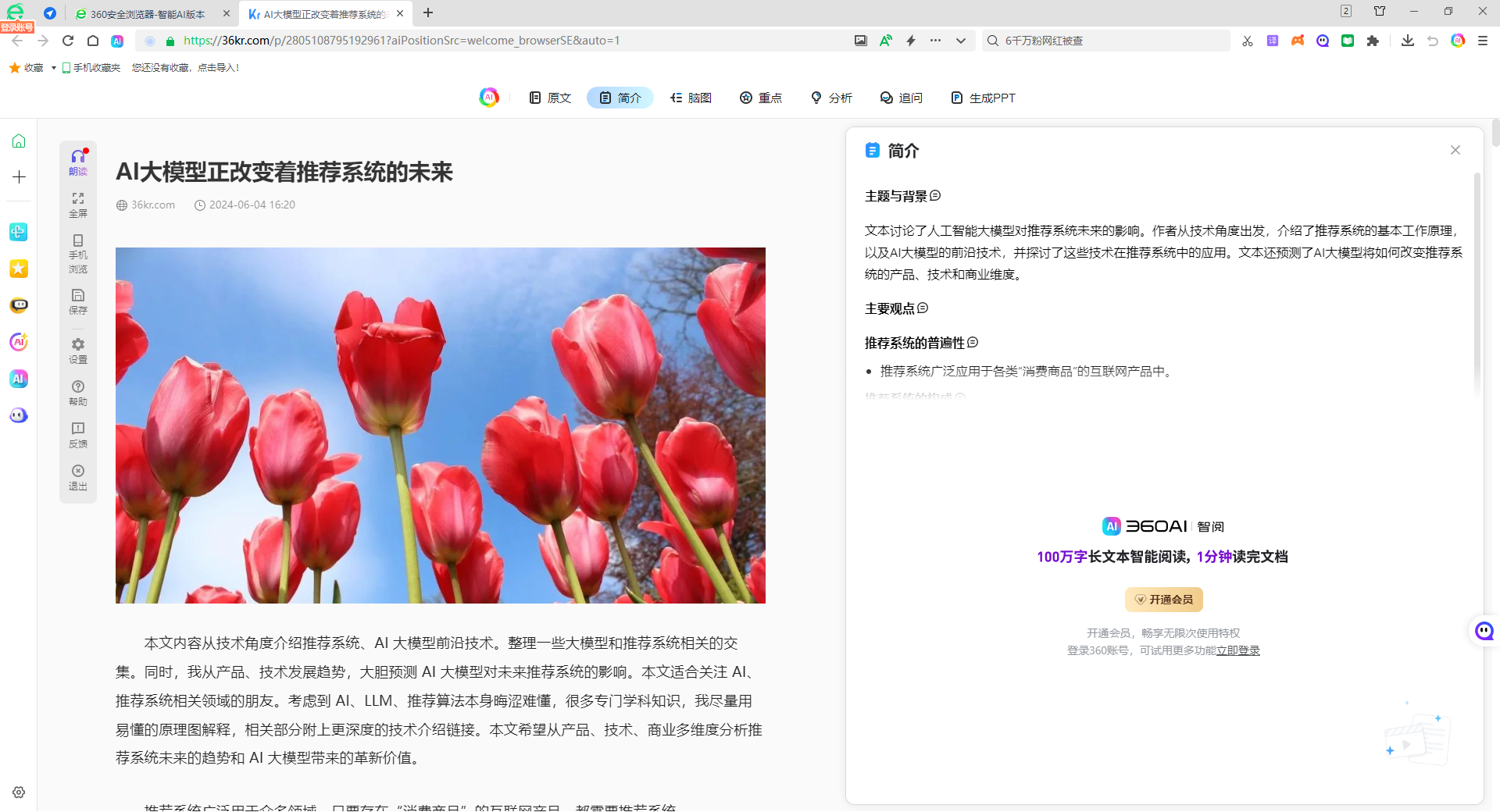The image size is (1500, 812).
Task: Toggle full-screen with the 全屏 sidebar icon
Action: 78,205
